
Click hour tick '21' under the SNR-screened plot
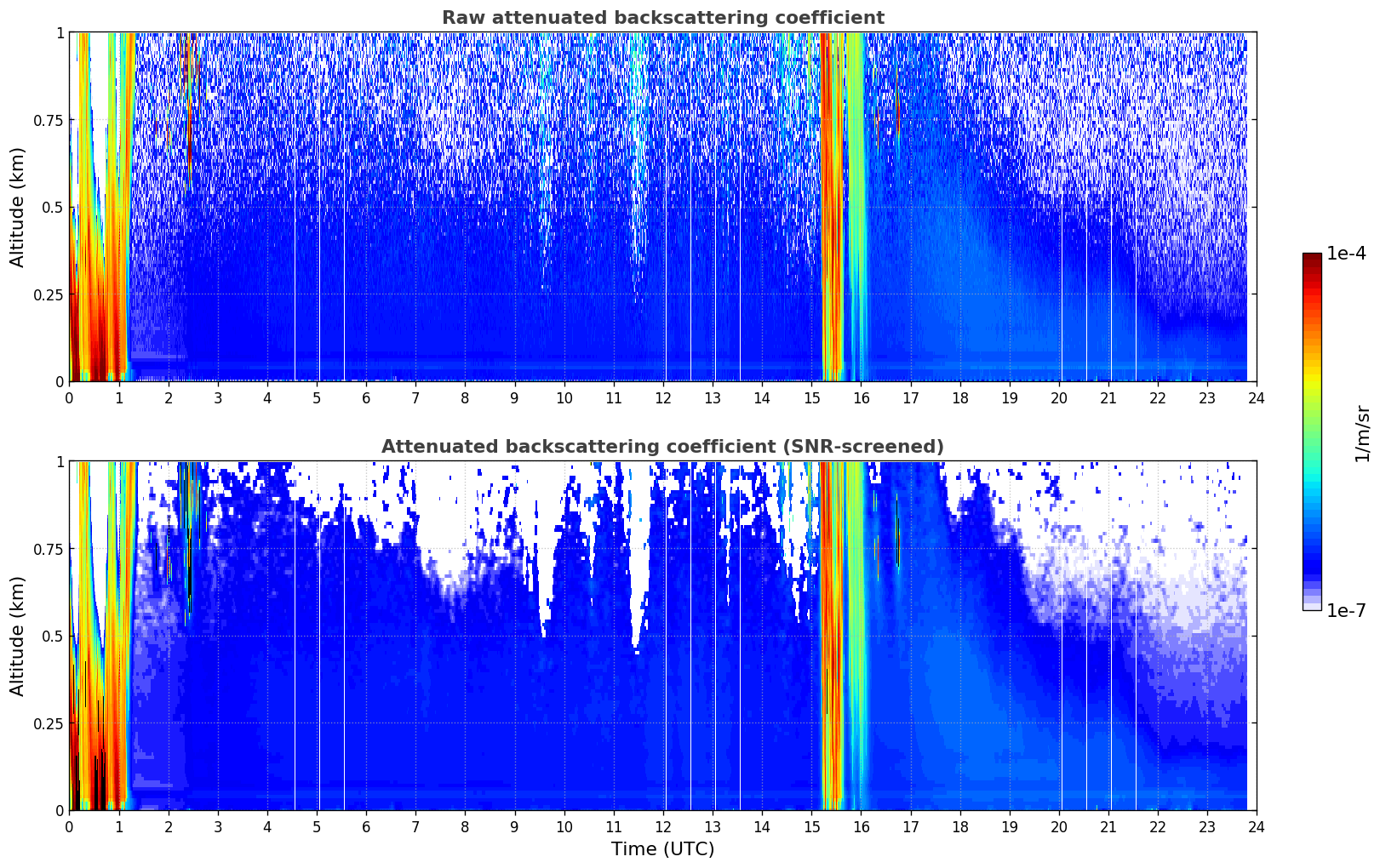pos(1108,826)
